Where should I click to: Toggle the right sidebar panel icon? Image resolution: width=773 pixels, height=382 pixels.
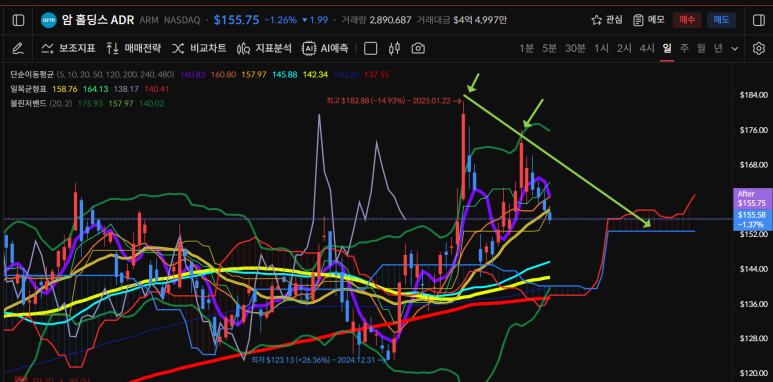758,20
